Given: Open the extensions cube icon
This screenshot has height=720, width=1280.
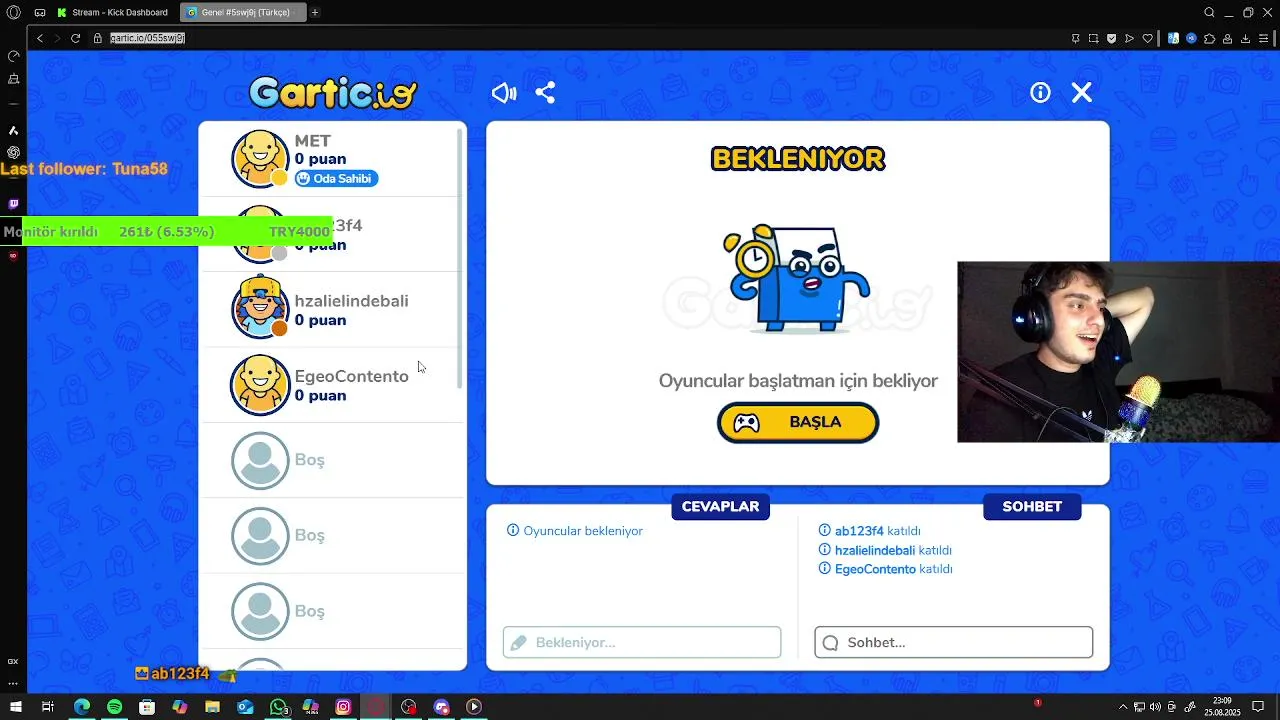Looking at the screenshot, I should click(x=1210, y=38).
